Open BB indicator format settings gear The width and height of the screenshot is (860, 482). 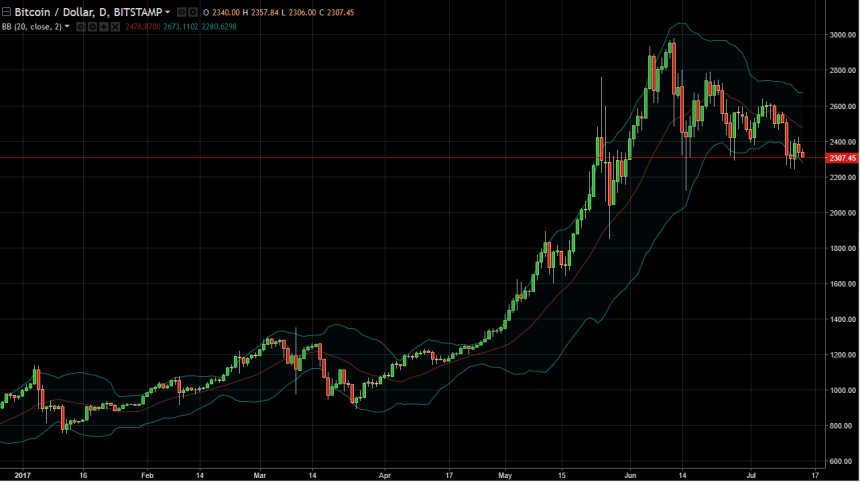click(93, 26)
